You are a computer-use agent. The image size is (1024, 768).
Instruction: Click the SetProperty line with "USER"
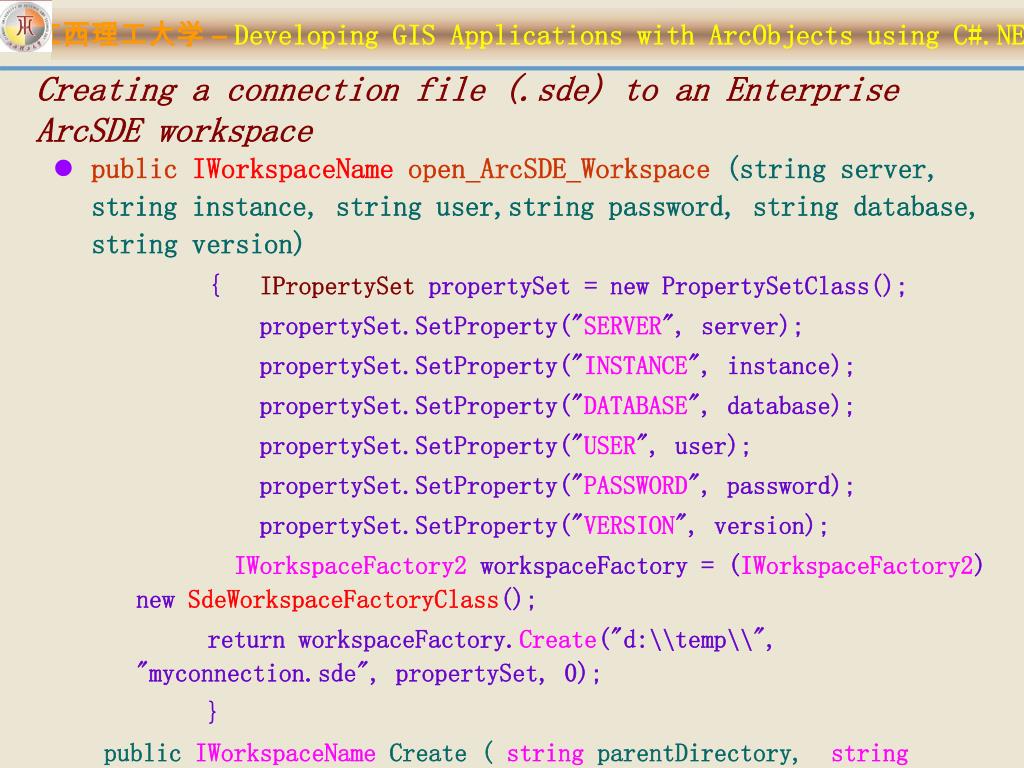505,446
